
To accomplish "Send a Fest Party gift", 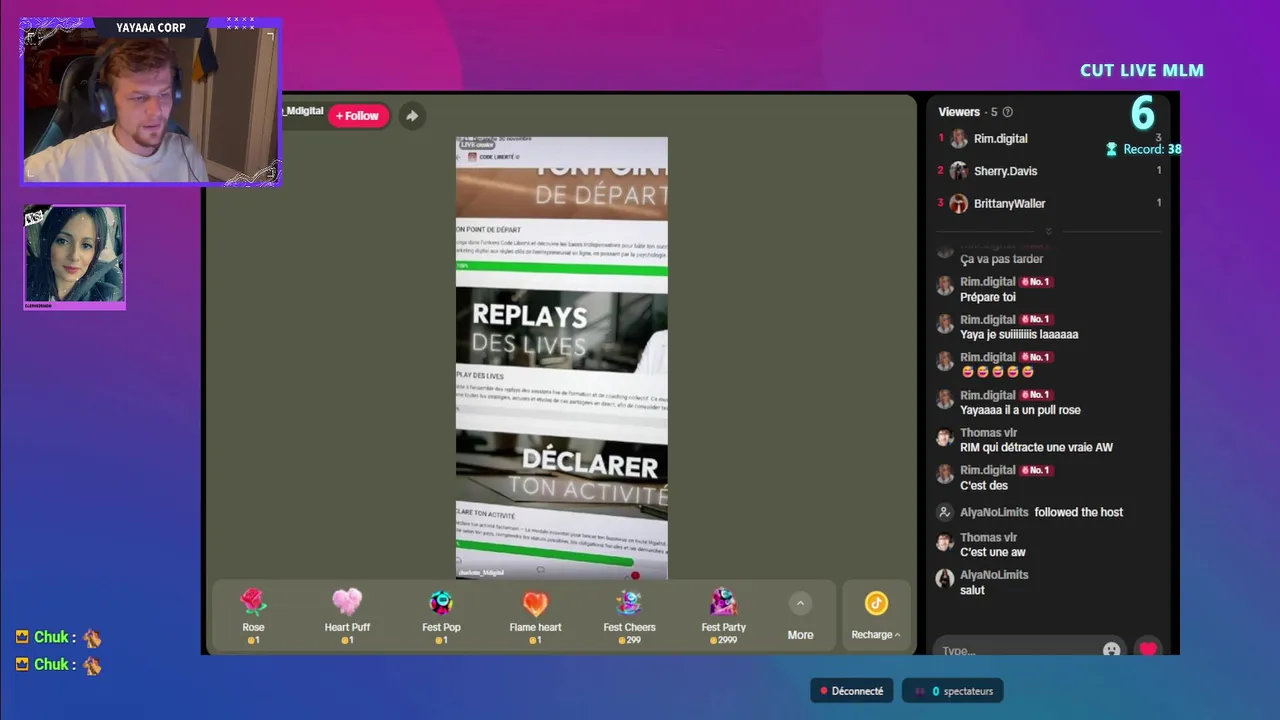I will [x=724, y=615].
